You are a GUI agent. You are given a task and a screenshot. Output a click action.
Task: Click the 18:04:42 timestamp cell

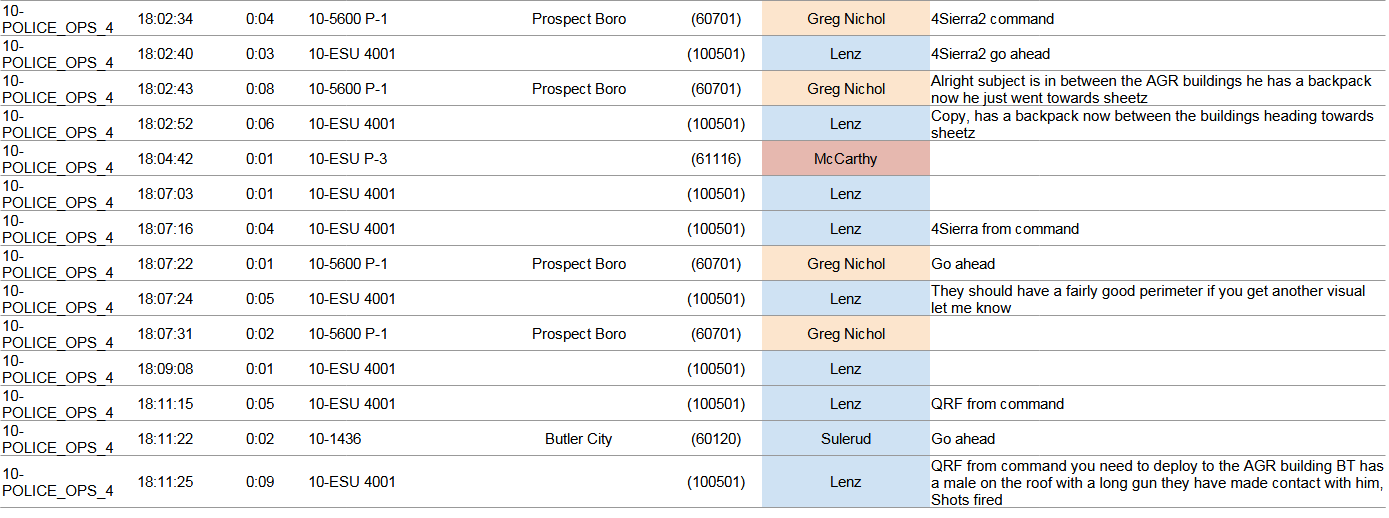166,159
